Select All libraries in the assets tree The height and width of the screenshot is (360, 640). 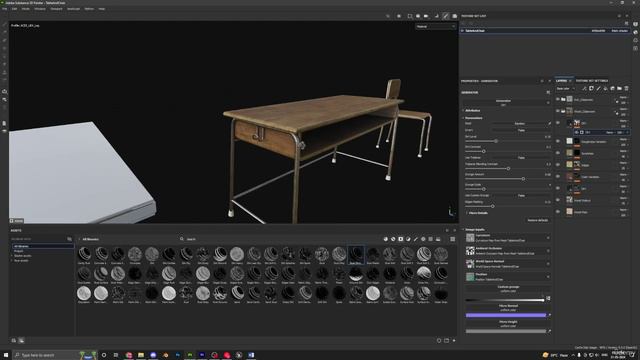click(x=43, y=247)
